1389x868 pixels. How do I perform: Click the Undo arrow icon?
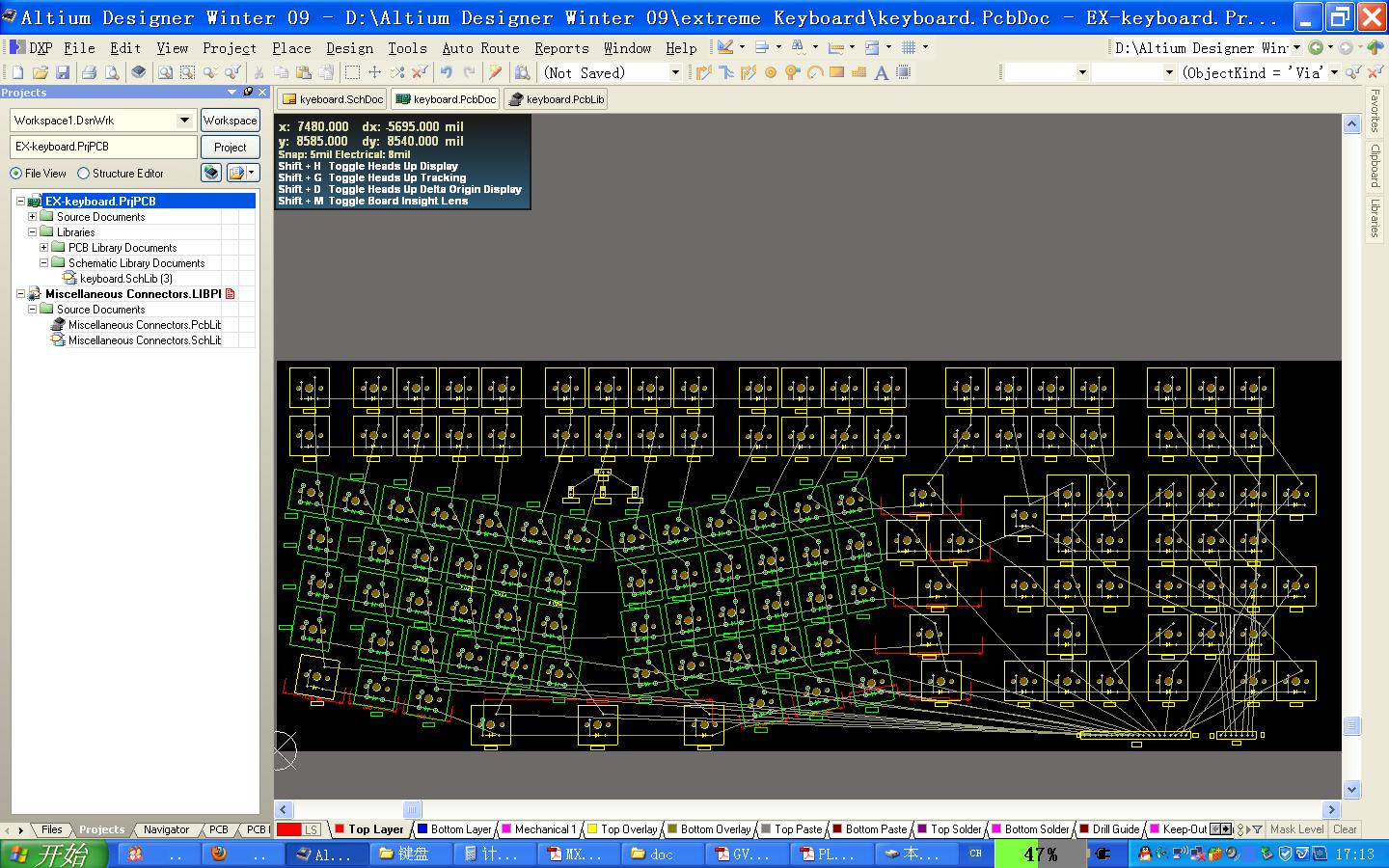(447, 72)
